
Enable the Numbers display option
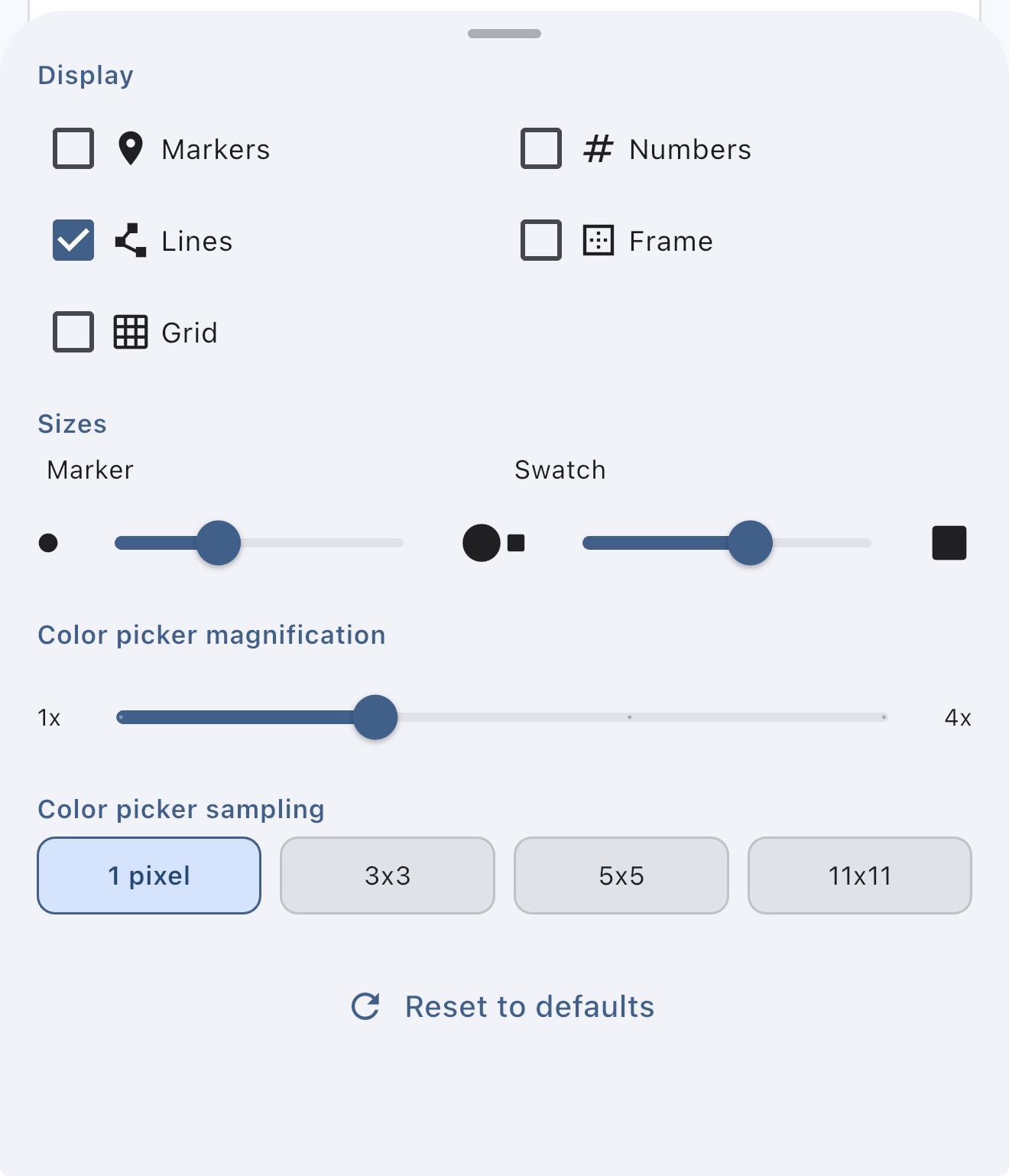click(540, 149)
